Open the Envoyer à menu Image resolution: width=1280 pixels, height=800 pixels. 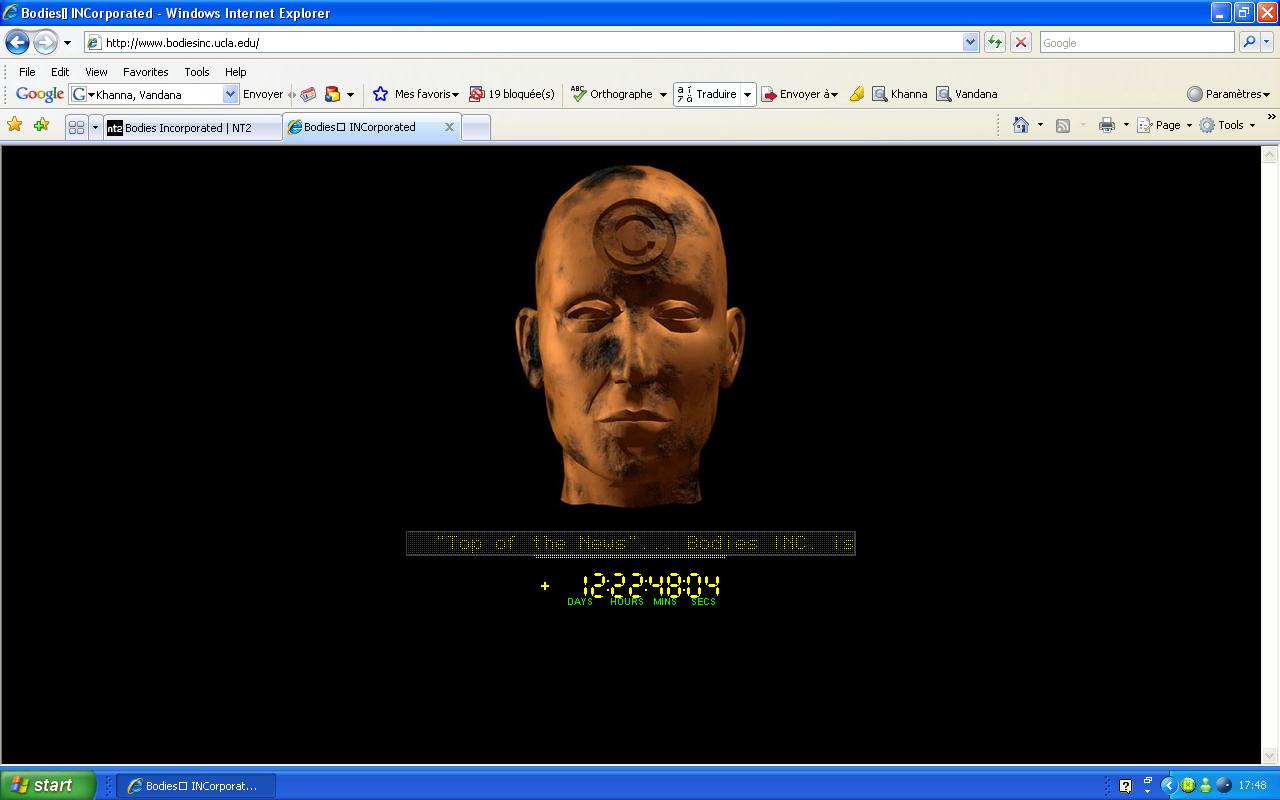[x=800, y=94]
